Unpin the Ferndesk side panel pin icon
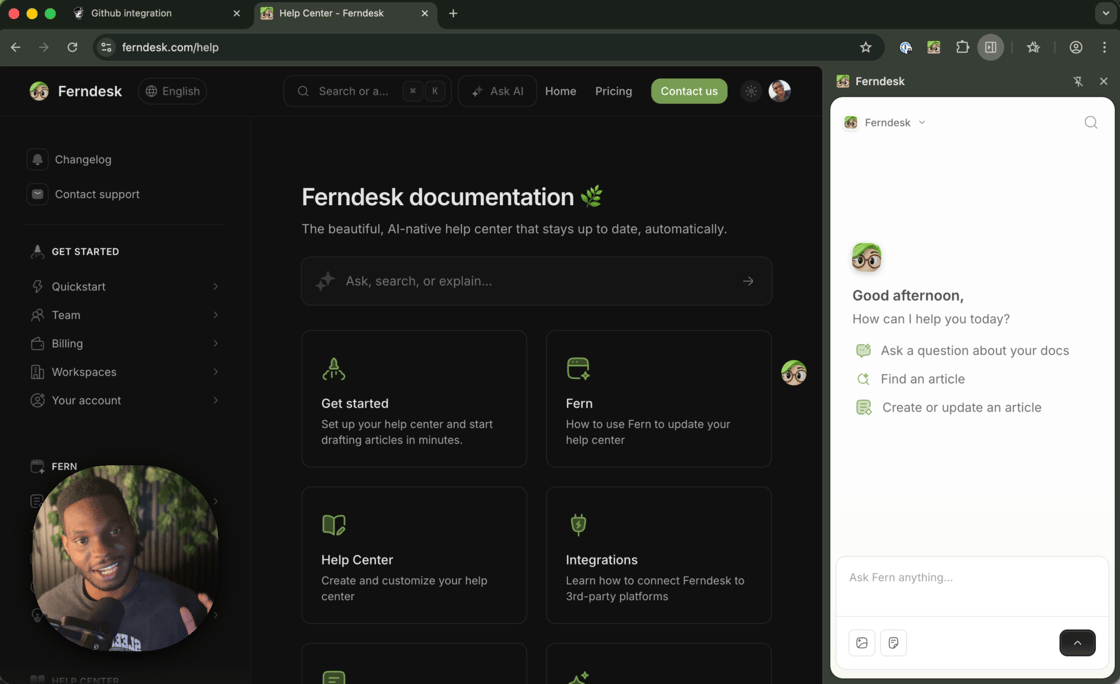This screenshot has height=684, width=1120. (1078, 81)
